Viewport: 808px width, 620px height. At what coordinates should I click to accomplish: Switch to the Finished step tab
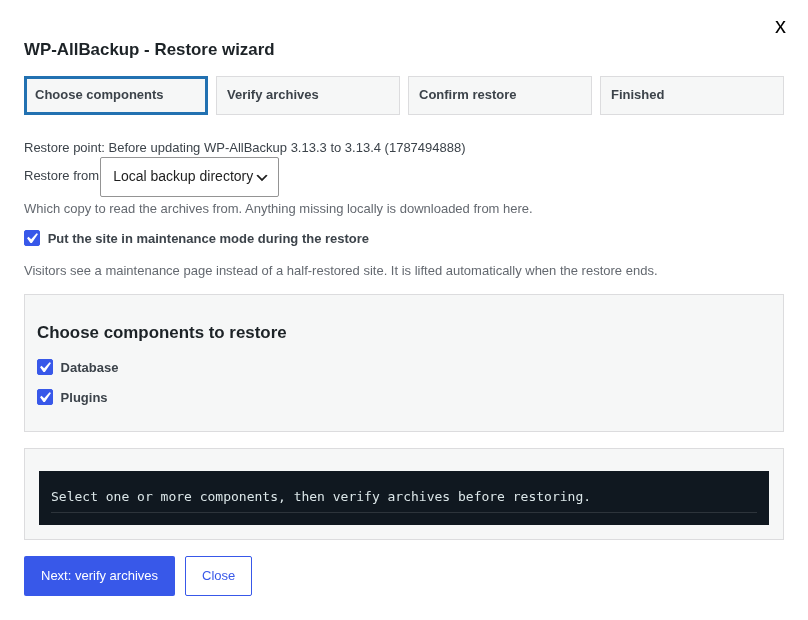coord(692,95)
